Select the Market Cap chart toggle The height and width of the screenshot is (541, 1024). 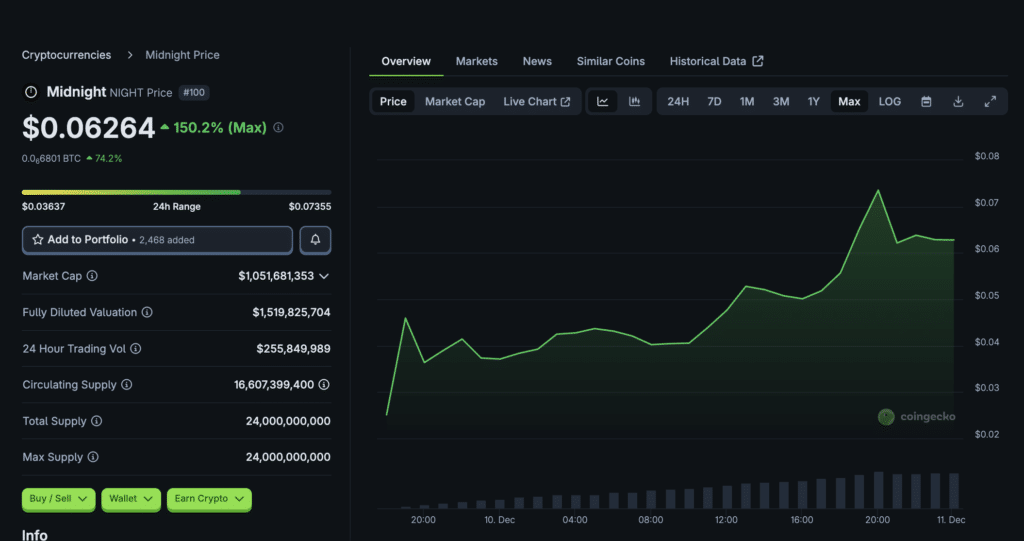pyautogui.click(x=454, y=101)
